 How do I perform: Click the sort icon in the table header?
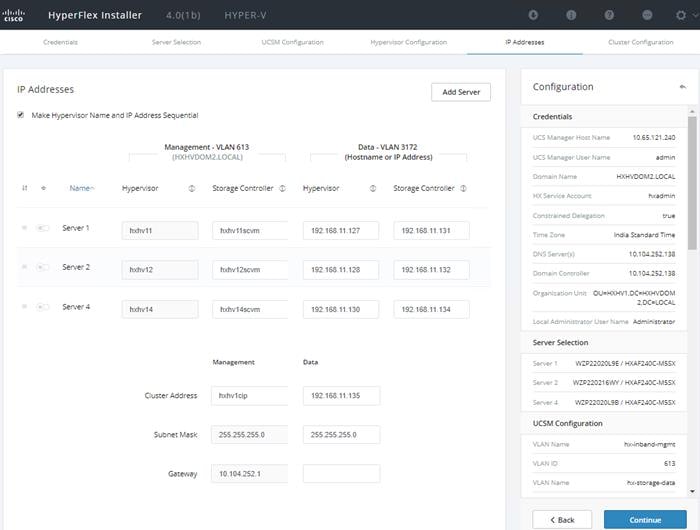[25, 188]
